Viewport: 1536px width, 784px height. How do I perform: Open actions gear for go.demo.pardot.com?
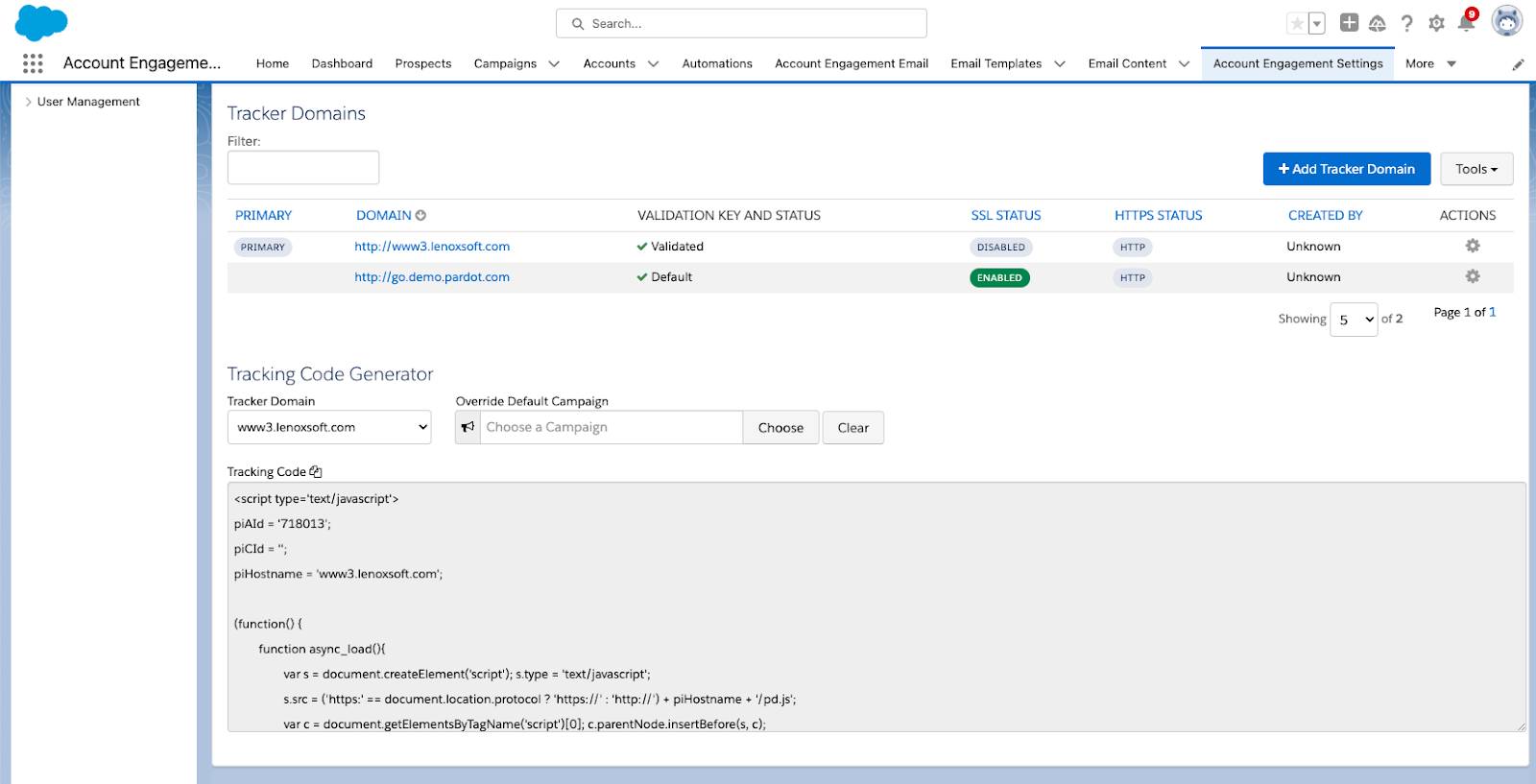coord(1473,276)
